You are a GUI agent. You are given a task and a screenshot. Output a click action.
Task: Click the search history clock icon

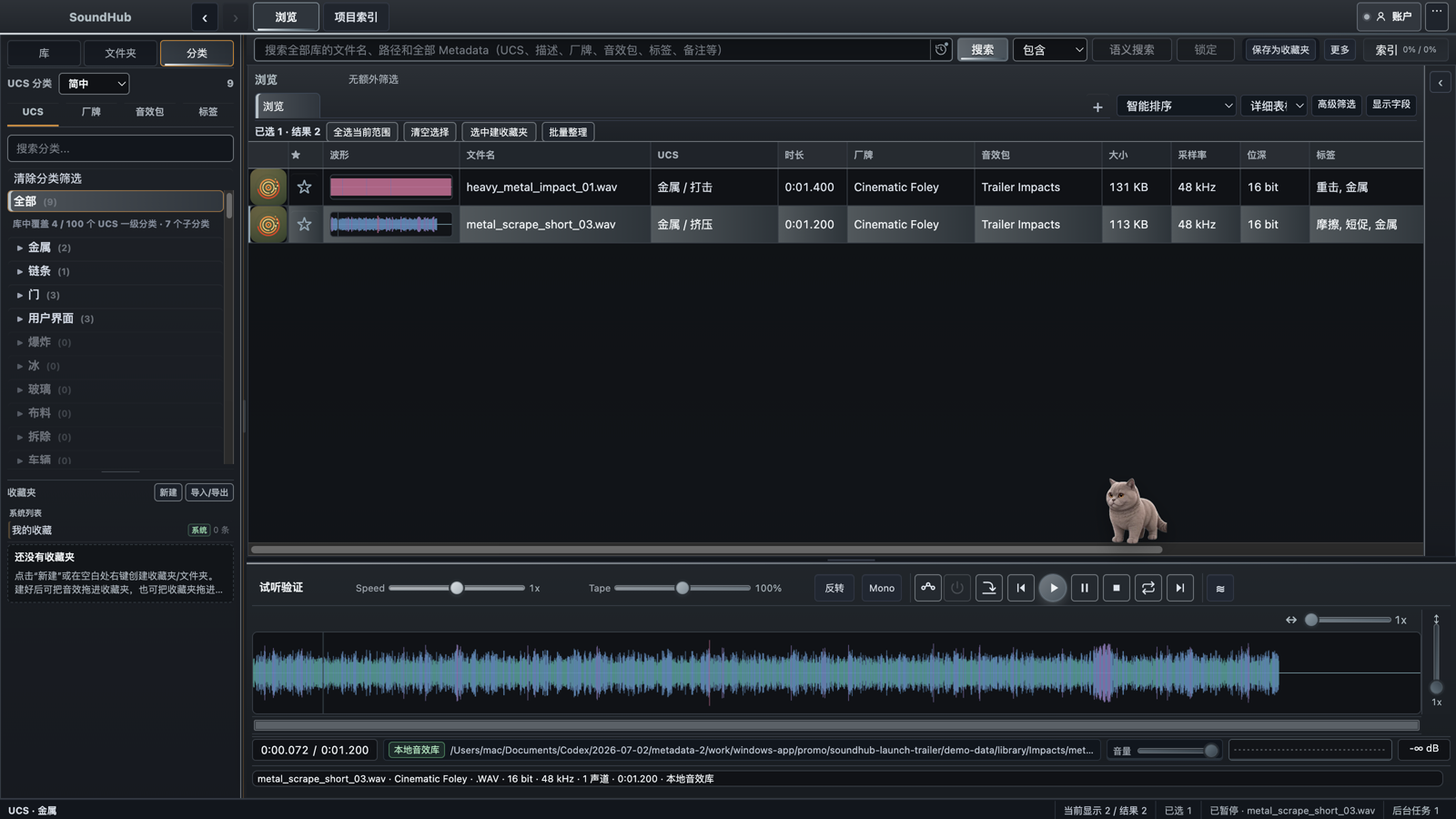[941, 49]
